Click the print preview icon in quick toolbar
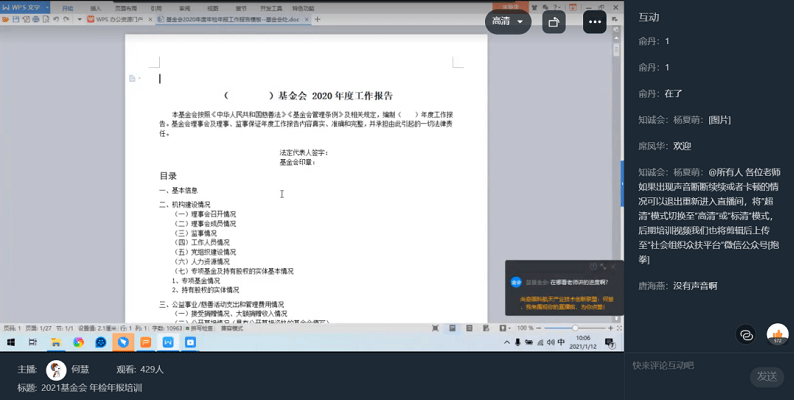Screen dimensions: 794x400 tap(46, 19)
